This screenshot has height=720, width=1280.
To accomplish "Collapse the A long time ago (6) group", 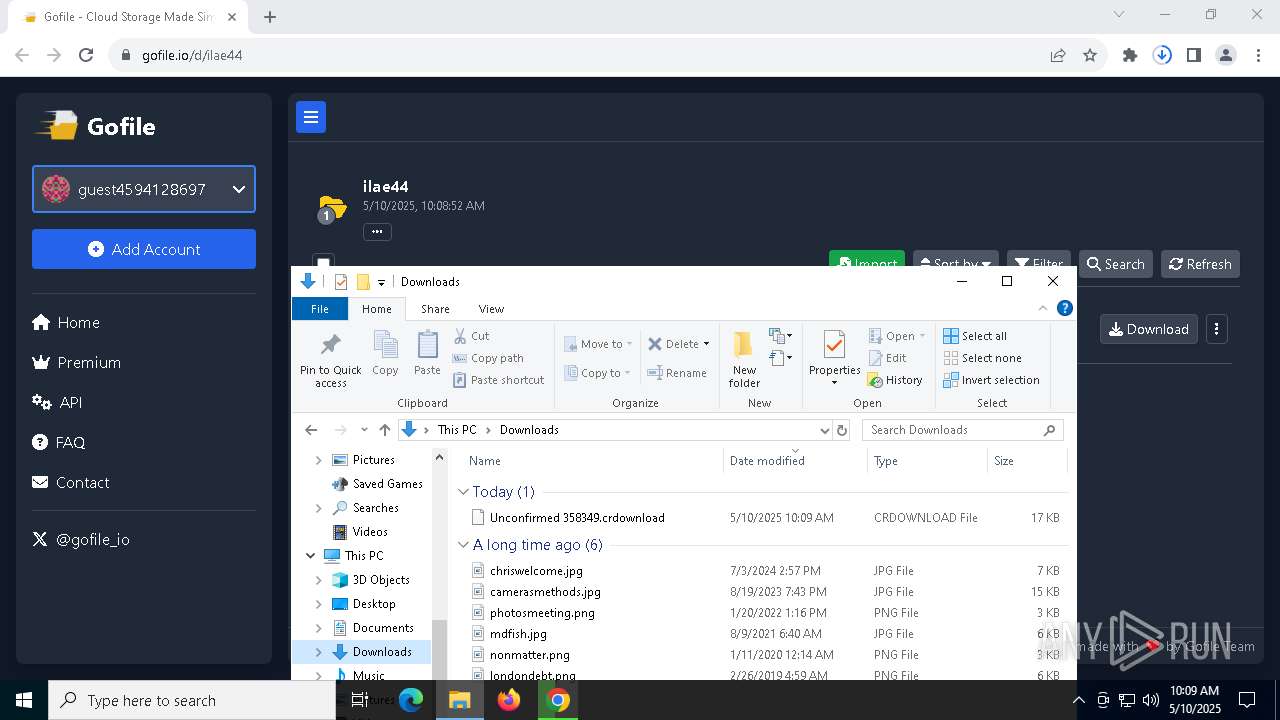I will coord(463,545).
